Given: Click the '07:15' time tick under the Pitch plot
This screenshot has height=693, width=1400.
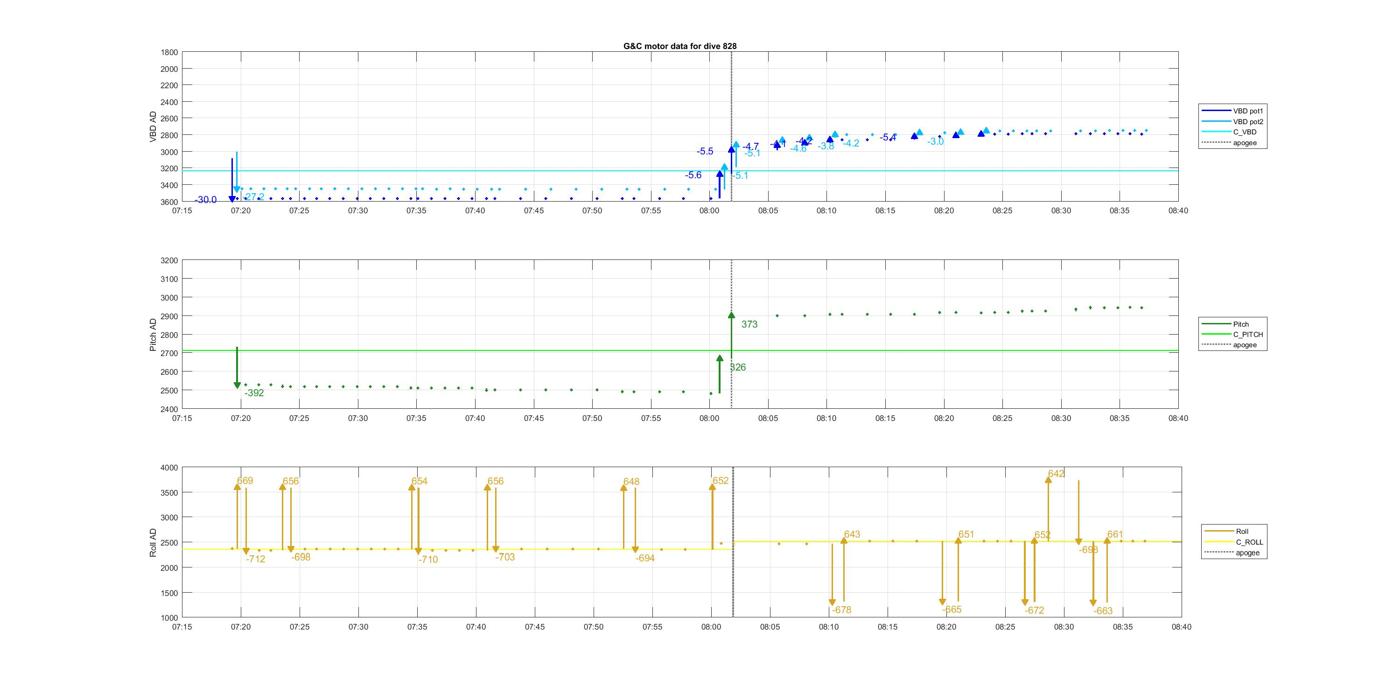Looking at the screenshot, I should [182, 418].
